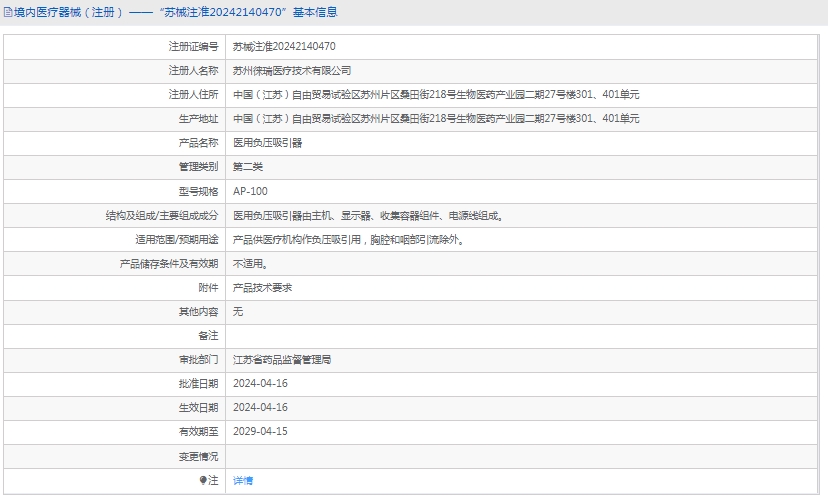Click the 批准日期 row label
The height and width of the screenshot is (502, 828).
tap(198, 384)
